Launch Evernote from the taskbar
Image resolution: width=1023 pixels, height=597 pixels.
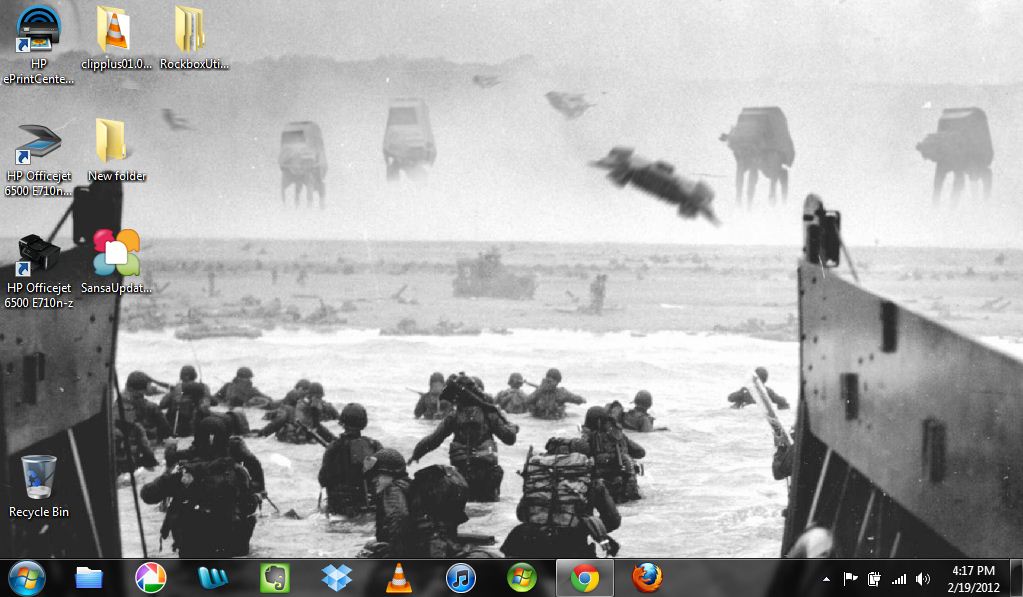(x=274, y=578)
